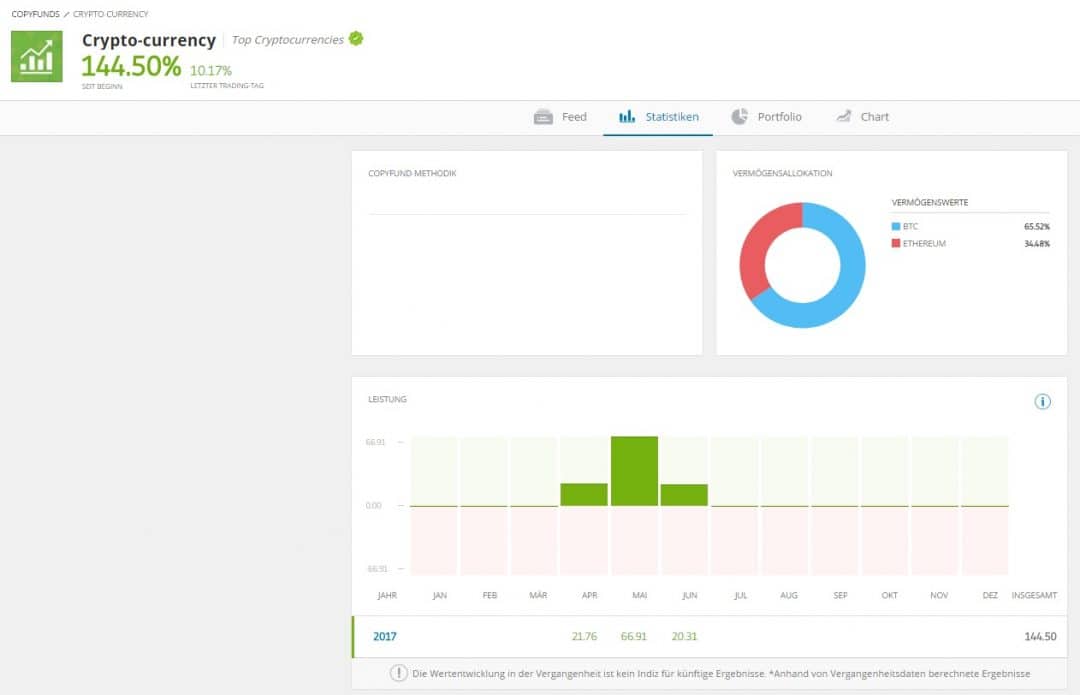Switch to the Feed tab
1080x695 pixels.
(x=573, y=117)
